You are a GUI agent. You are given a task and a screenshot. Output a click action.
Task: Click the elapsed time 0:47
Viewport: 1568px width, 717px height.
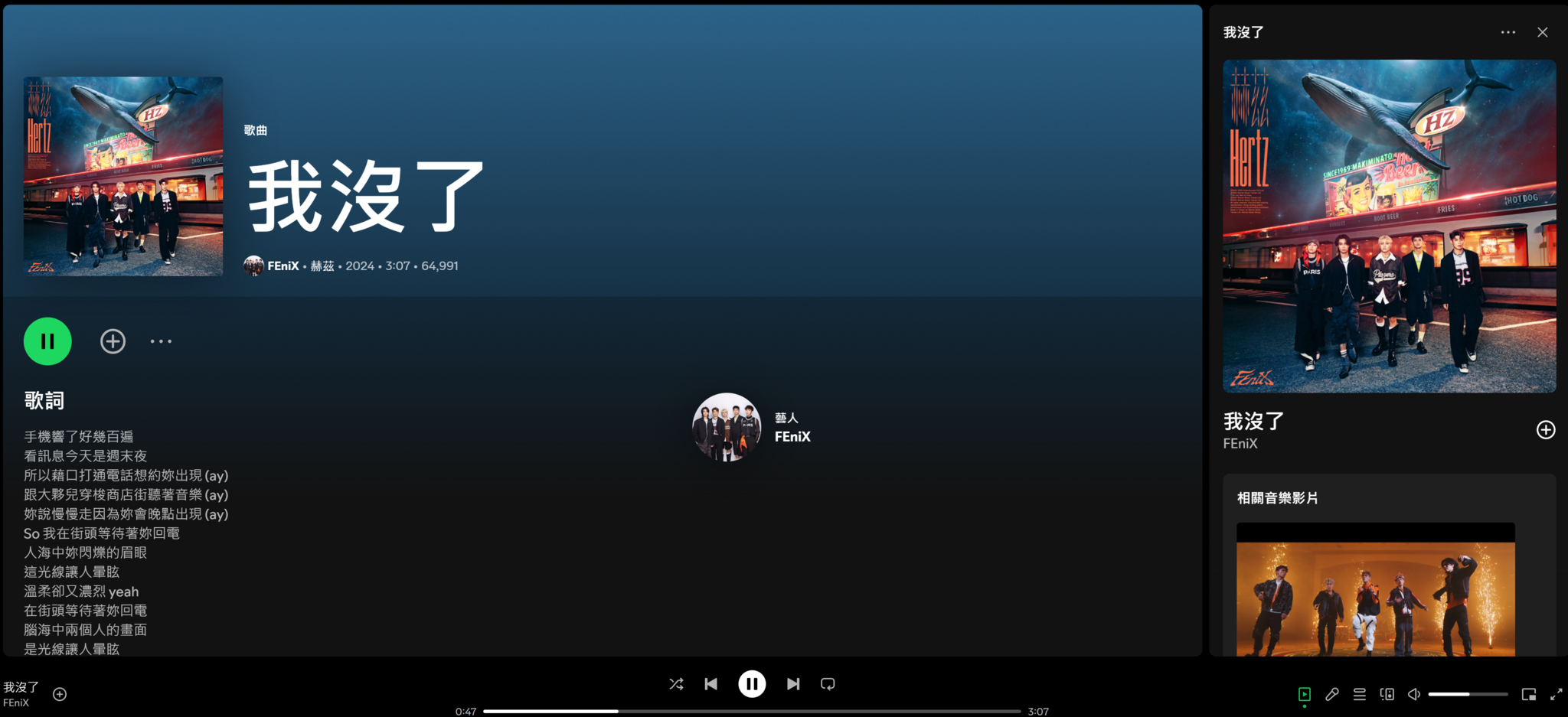click(465, 712)
